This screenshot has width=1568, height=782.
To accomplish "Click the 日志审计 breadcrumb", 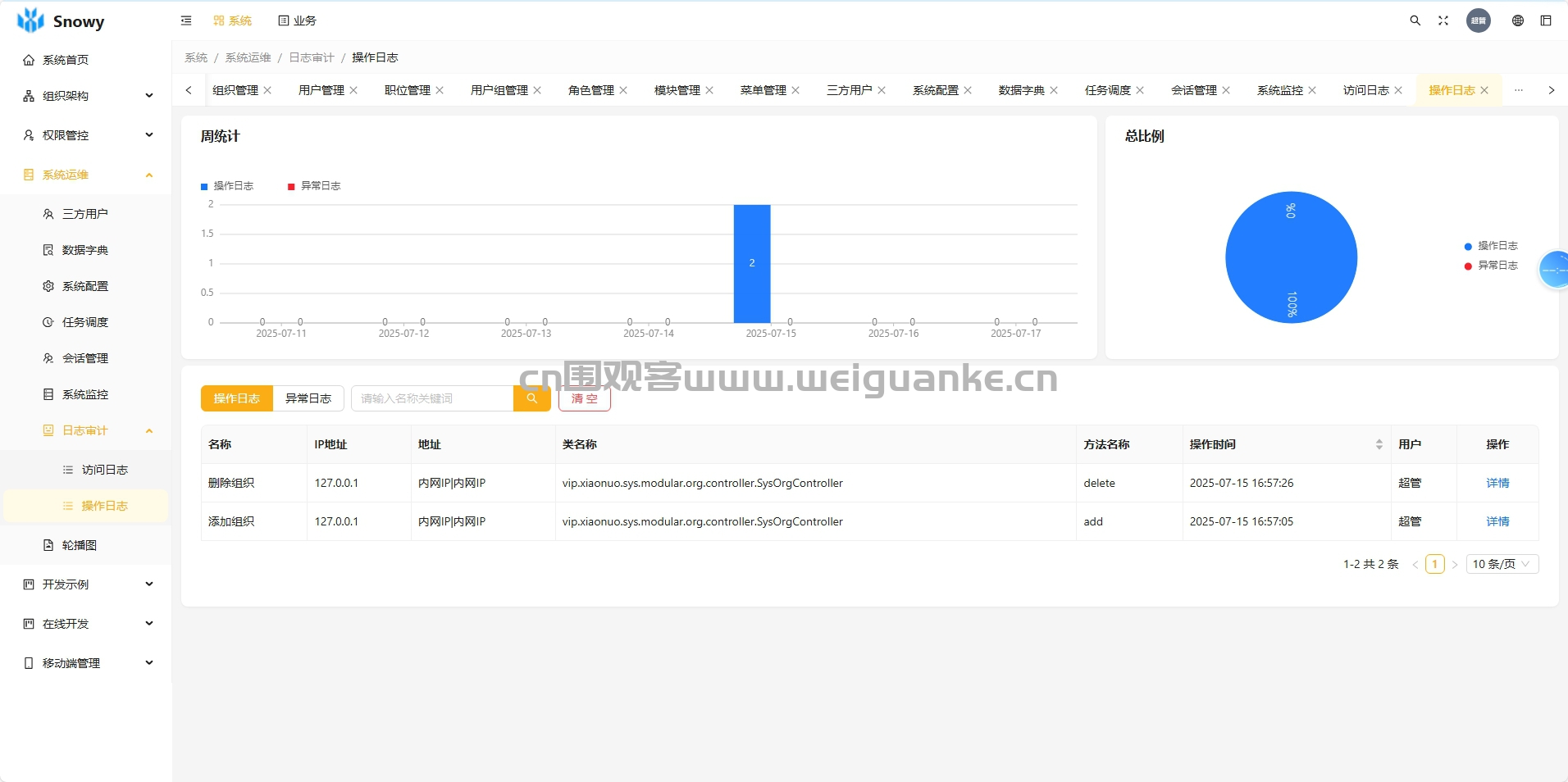I will pos(312,57).
